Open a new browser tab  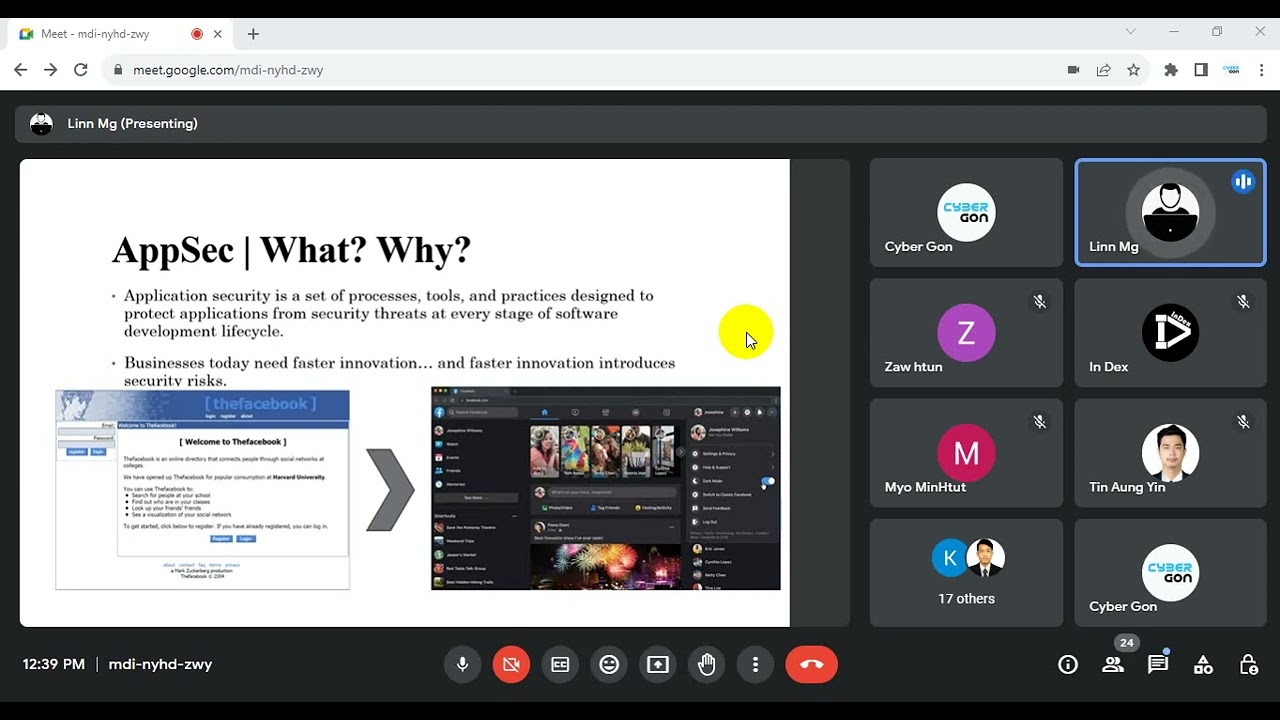click(253, 34)
